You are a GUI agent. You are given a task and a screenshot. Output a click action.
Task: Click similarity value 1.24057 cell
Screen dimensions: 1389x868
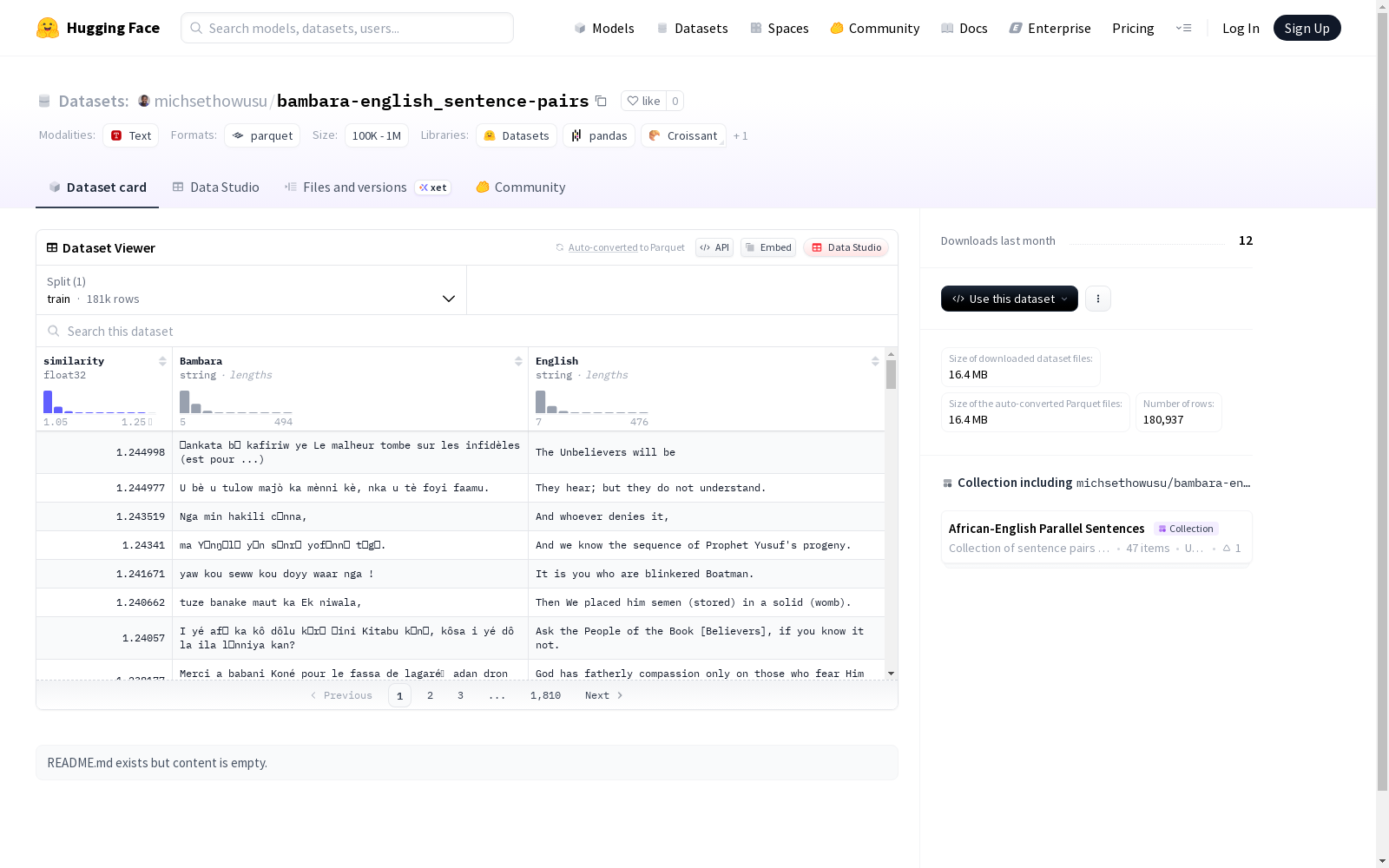pyautogui.click(x=104, y=638)
